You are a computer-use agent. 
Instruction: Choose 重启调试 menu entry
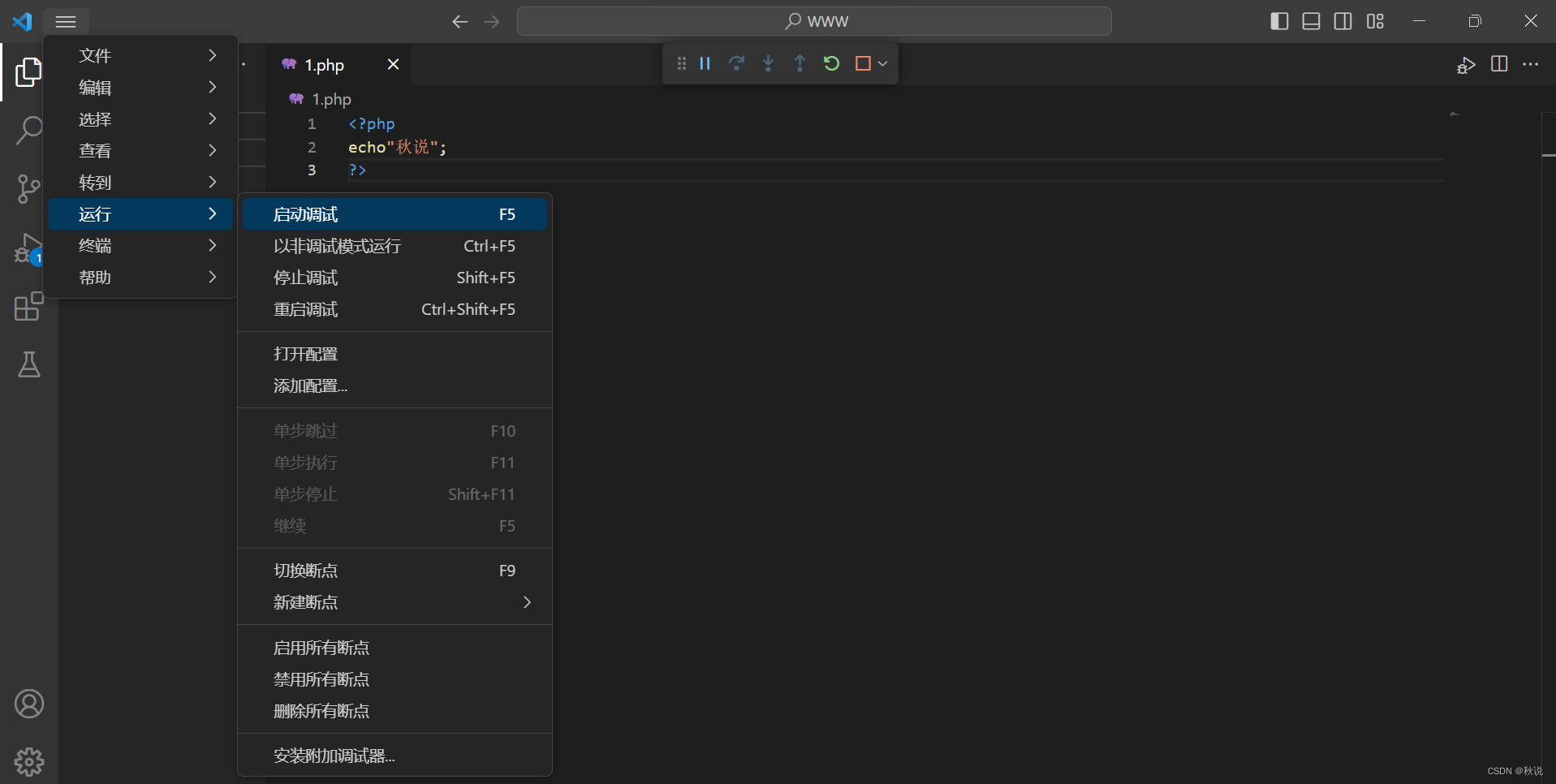(x=394, y=309)
